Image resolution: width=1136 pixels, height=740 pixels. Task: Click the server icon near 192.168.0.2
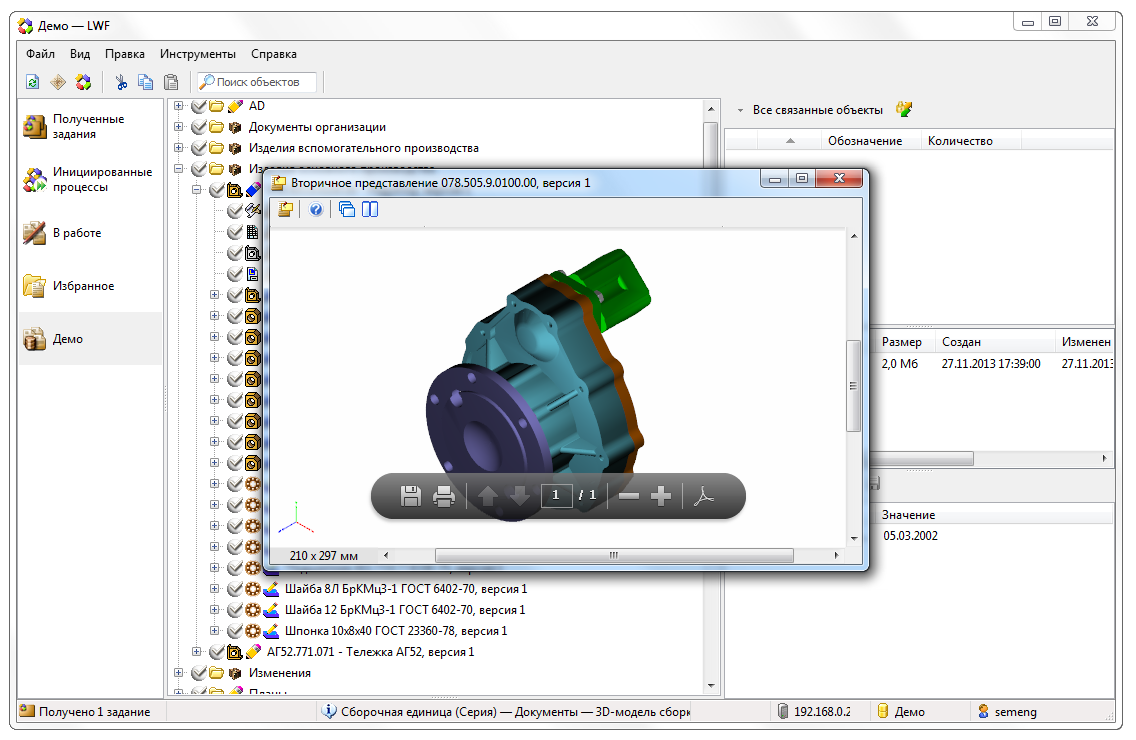(782, 711)
